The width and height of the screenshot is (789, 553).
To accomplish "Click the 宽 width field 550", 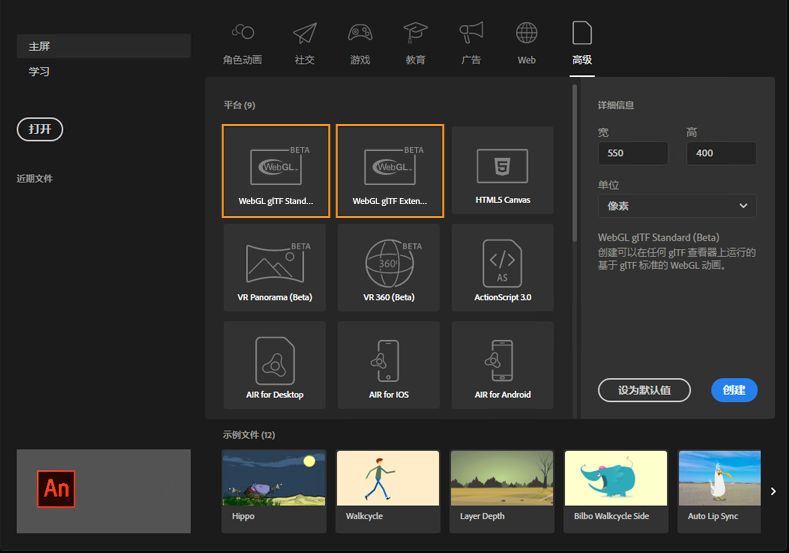I will point(633,153).
